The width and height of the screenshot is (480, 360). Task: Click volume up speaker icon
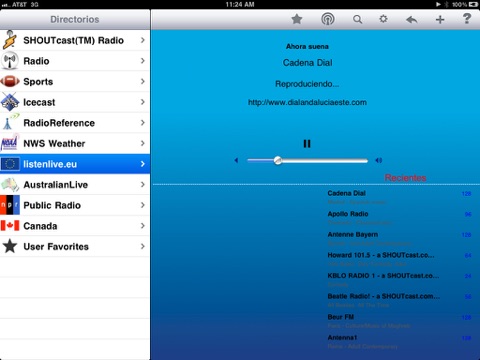coord(379,160)
